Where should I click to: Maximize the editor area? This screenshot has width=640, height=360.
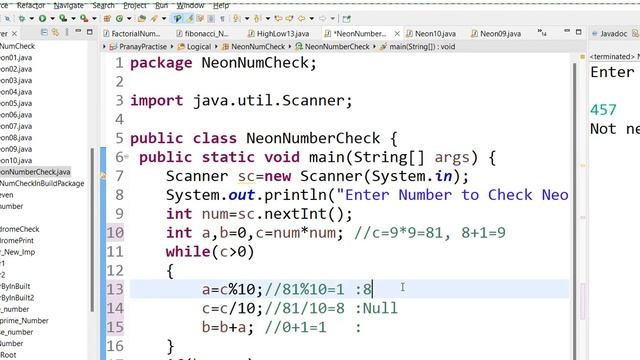click(578, 31)
